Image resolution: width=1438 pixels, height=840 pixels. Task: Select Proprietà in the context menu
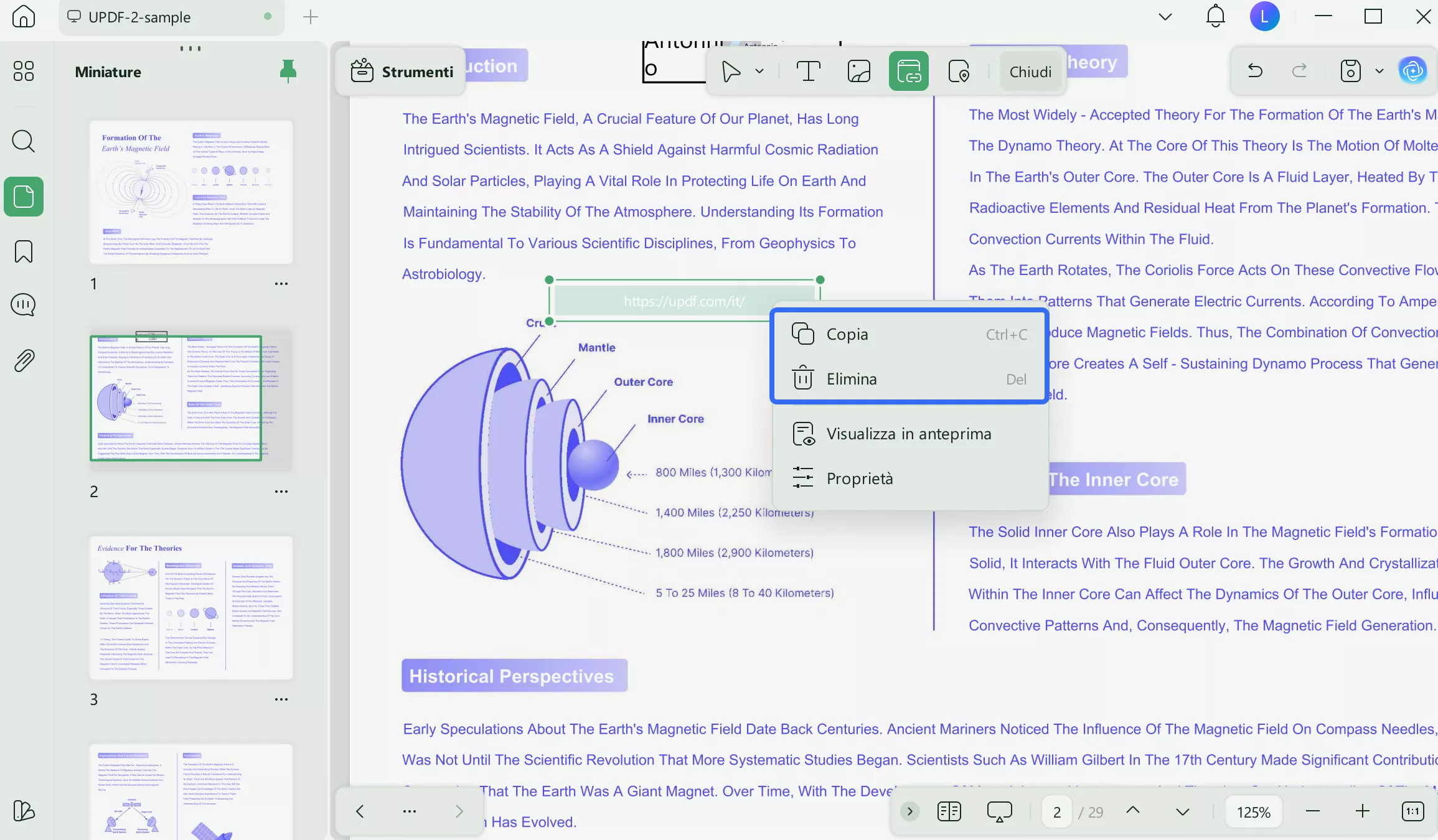click(x=859, y=478)
